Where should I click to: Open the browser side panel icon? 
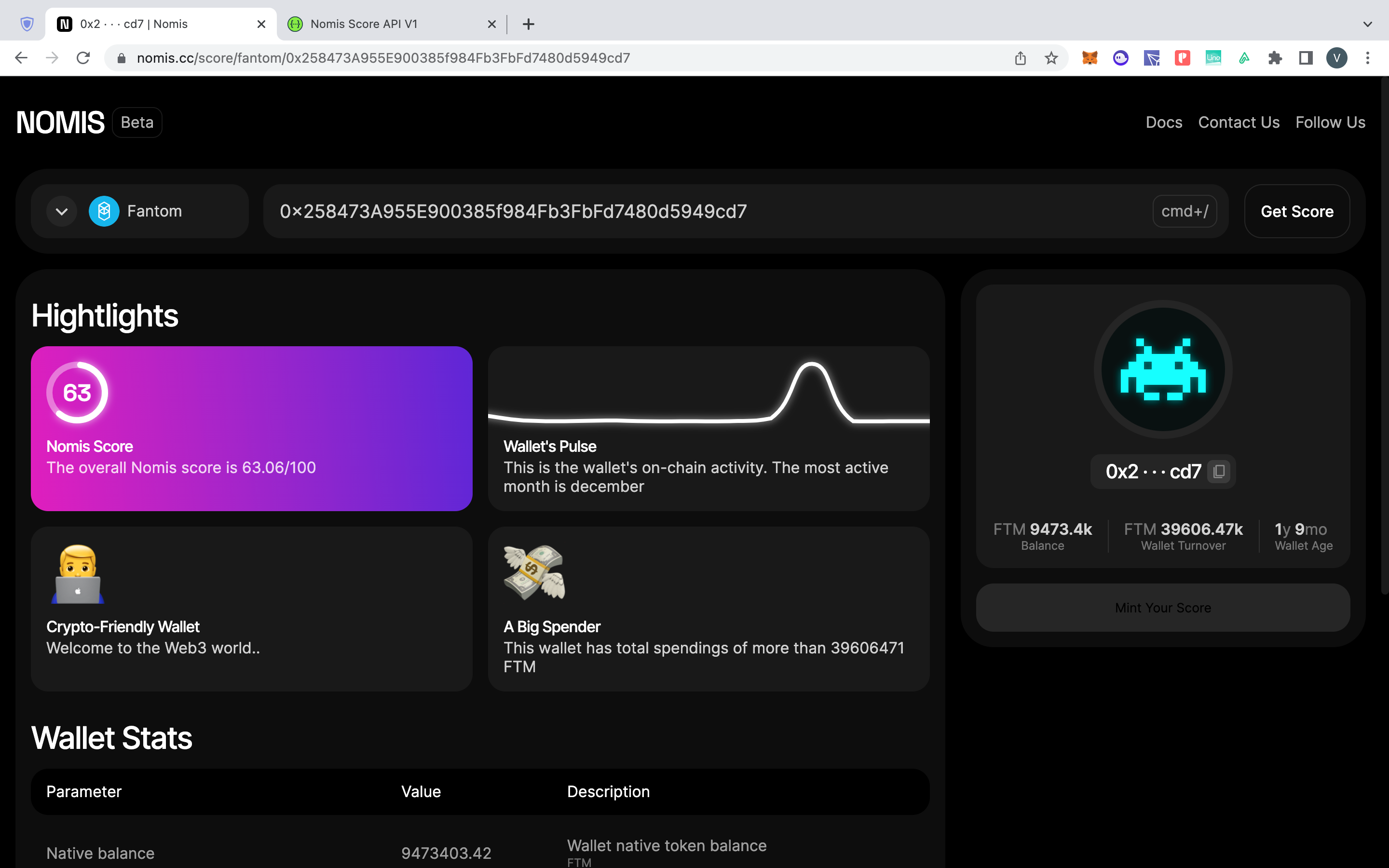pos(1306,58)
